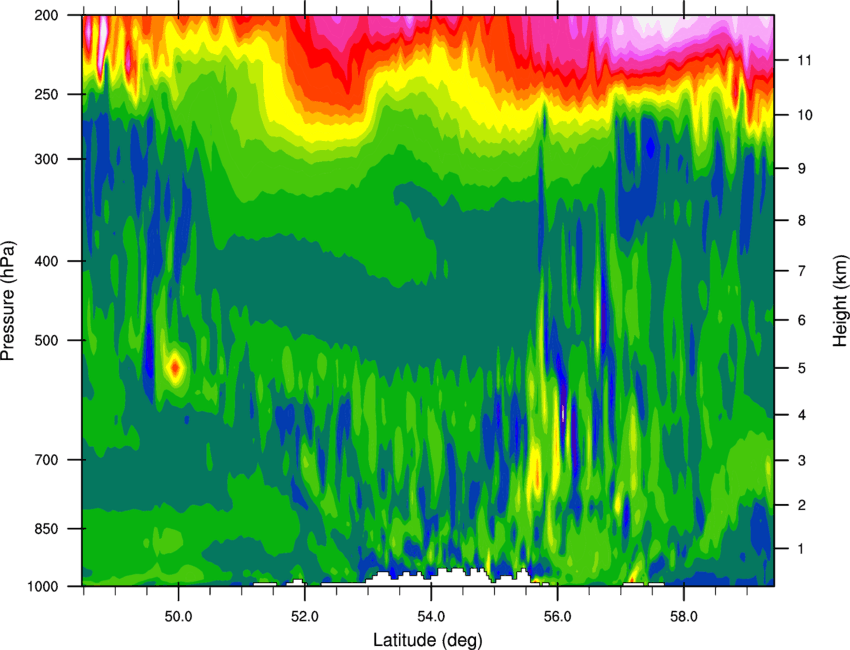Click the 500 pressure axis label
This screenshot has height=650, width=850.
tap(45, 340)
